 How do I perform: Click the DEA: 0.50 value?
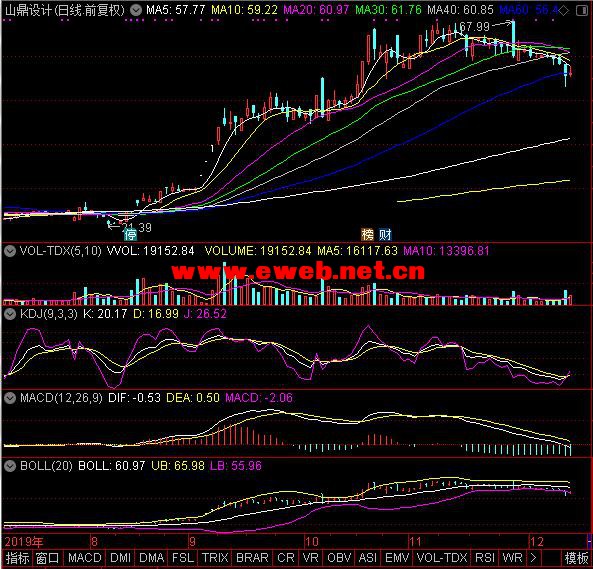coord(193,398)
